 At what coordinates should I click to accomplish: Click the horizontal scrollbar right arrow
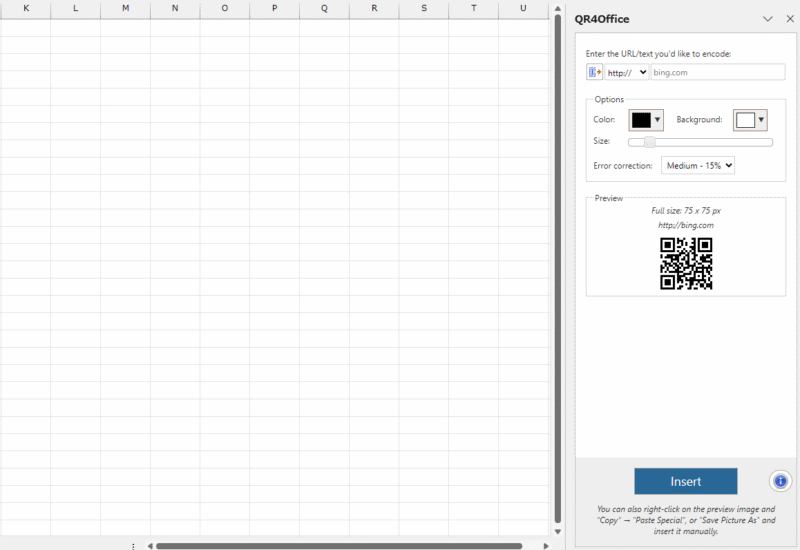[x=546, y=546]
